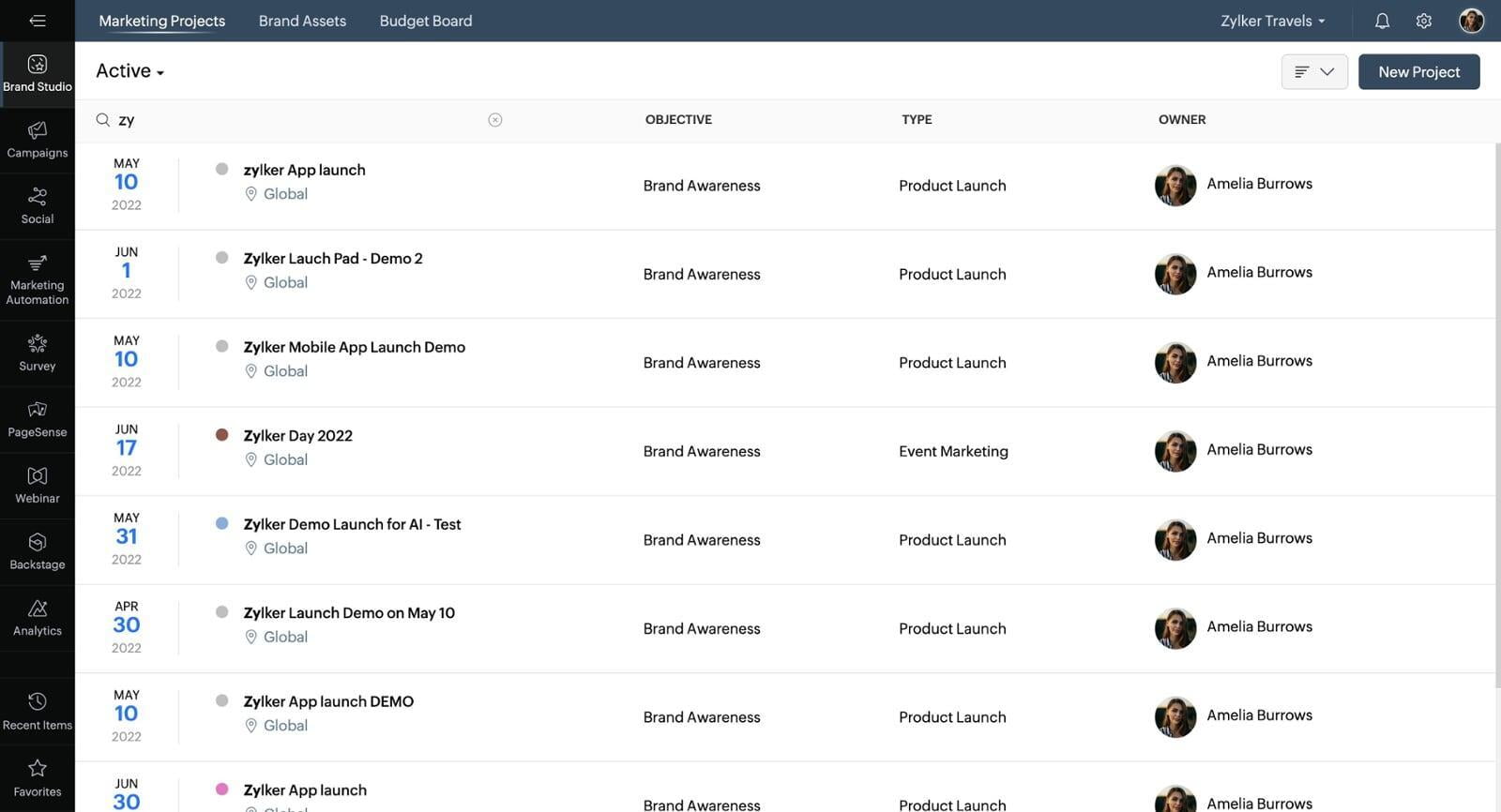Click the New Project button
1501x812 pixels.
(x=1418, y=71)
